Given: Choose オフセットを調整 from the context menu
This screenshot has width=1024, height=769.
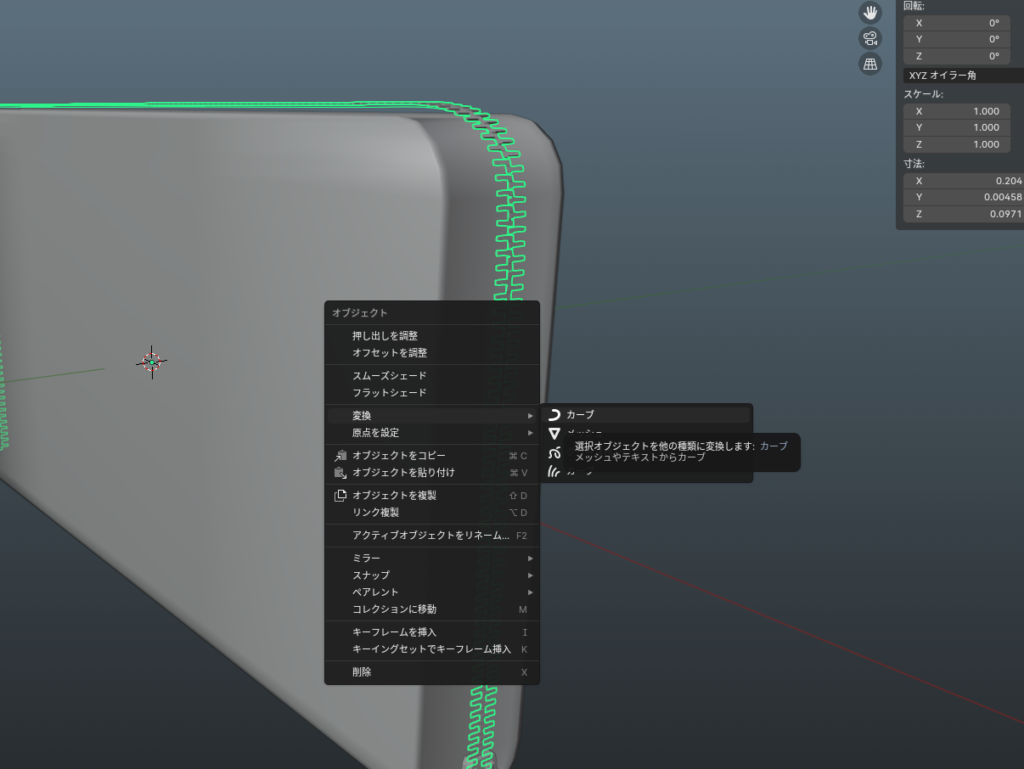Looking at the screenshot, I should [432, 353].
